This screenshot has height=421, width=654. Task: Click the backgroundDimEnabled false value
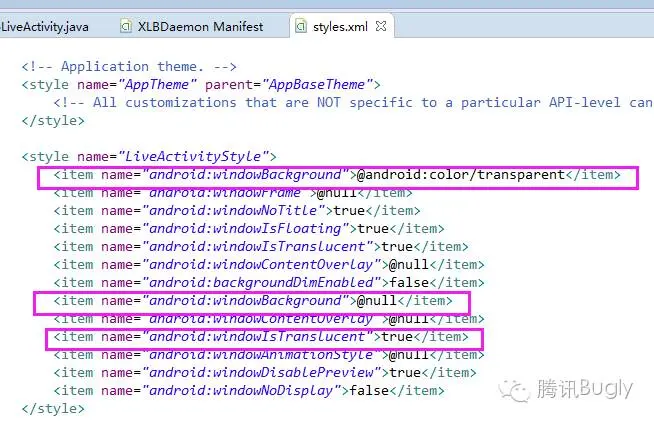(x=409, y=282)
